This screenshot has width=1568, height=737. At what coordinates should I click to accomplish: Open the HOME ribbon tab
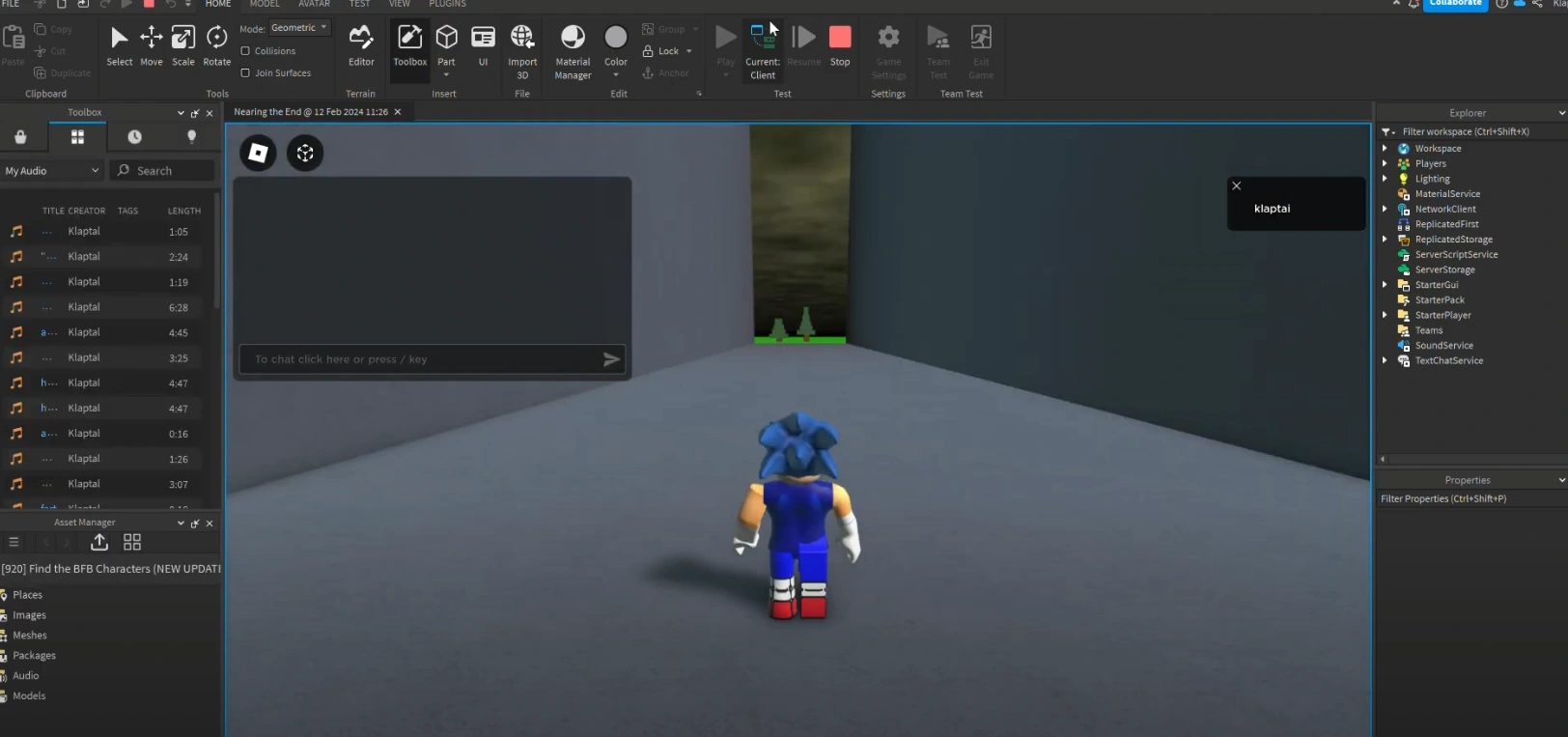click(x=218, y=4)
